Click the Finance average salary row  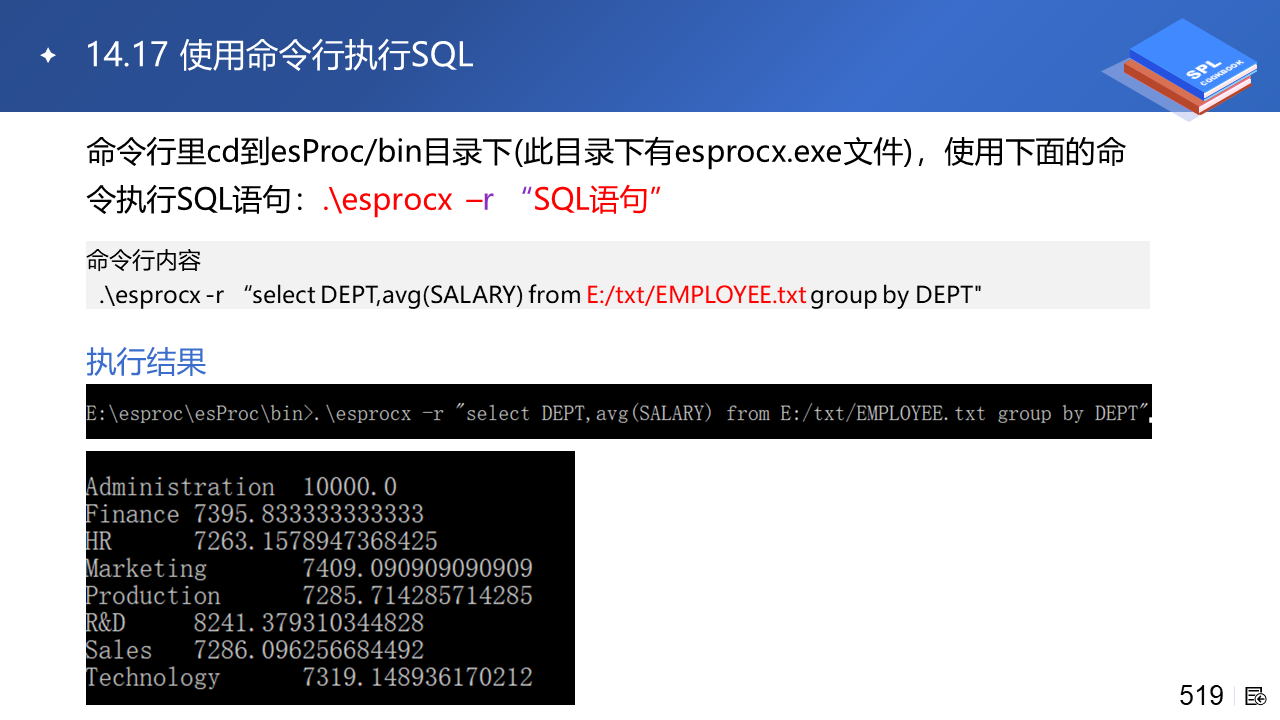coord(255,514)
